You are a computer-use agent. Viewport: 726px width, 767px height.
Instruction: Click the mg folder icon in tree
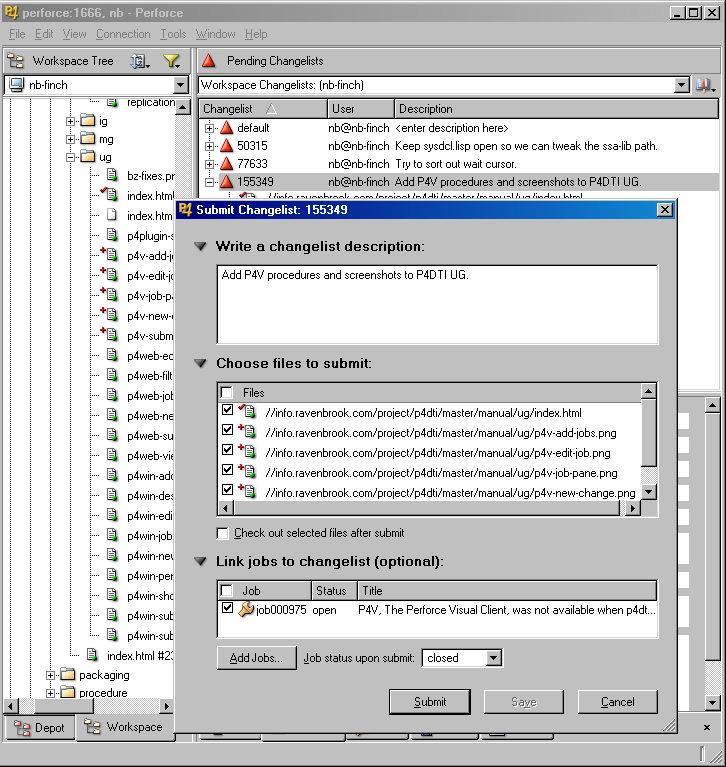87,139
